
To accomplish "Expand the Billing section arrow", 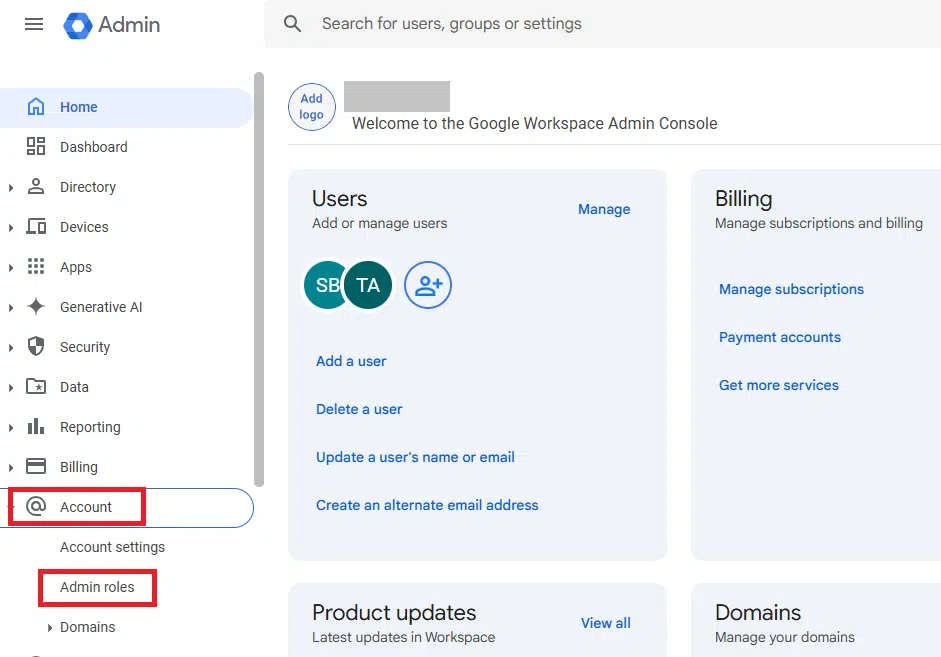I will (x=11, y=467).
